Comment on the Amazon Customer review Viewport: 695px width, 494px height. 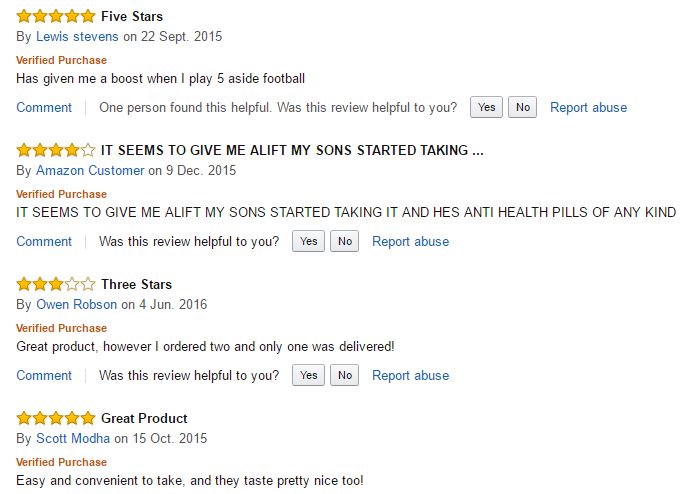44,241
